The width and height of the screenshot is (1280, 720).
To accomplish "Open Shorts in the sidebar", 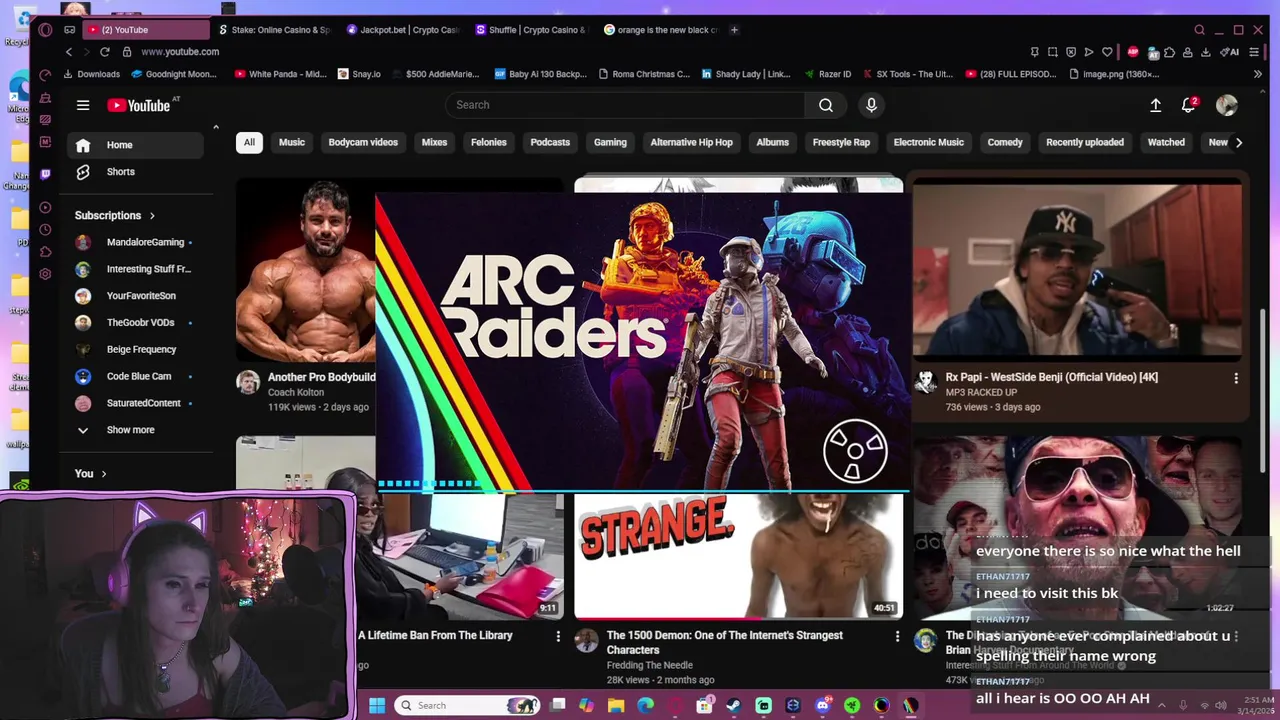I will [136, 172].
